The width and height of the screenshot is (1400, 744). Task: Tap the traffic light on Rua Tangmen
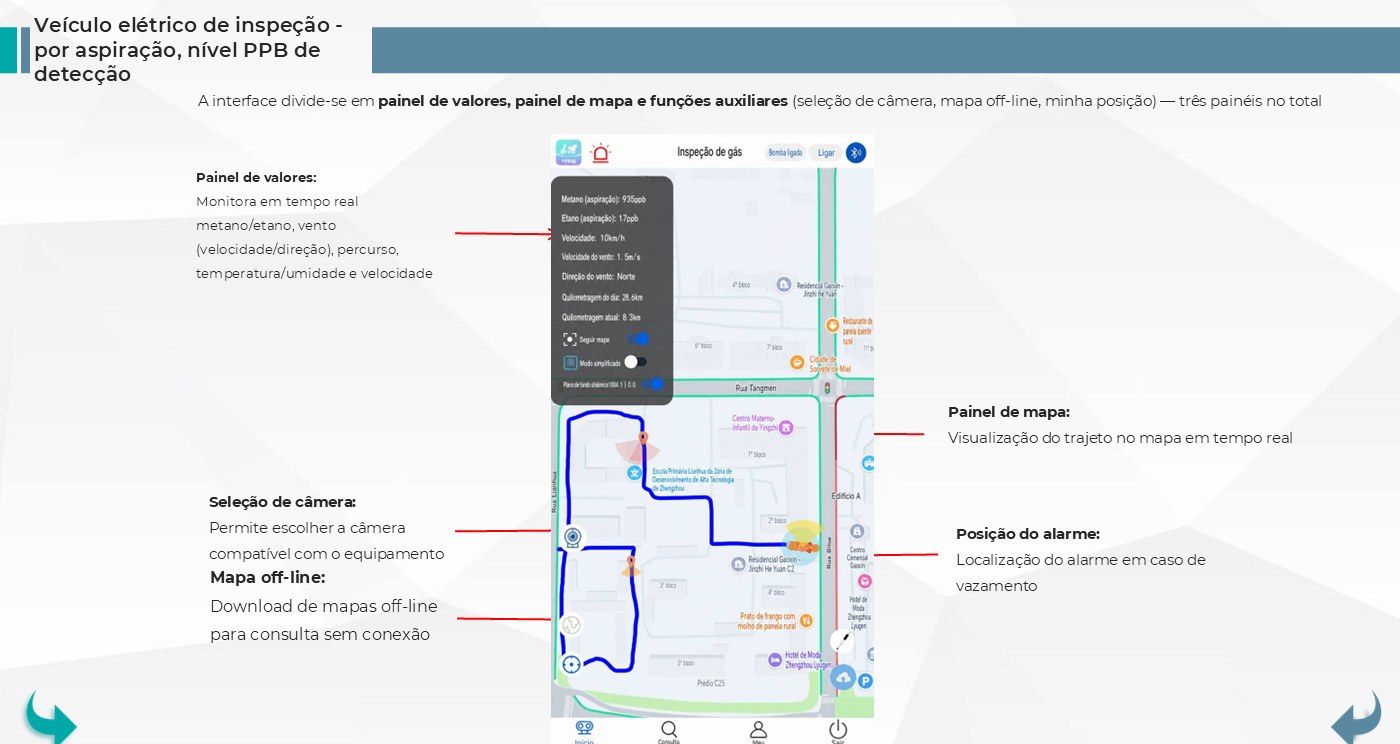click(x=826, y=388)
